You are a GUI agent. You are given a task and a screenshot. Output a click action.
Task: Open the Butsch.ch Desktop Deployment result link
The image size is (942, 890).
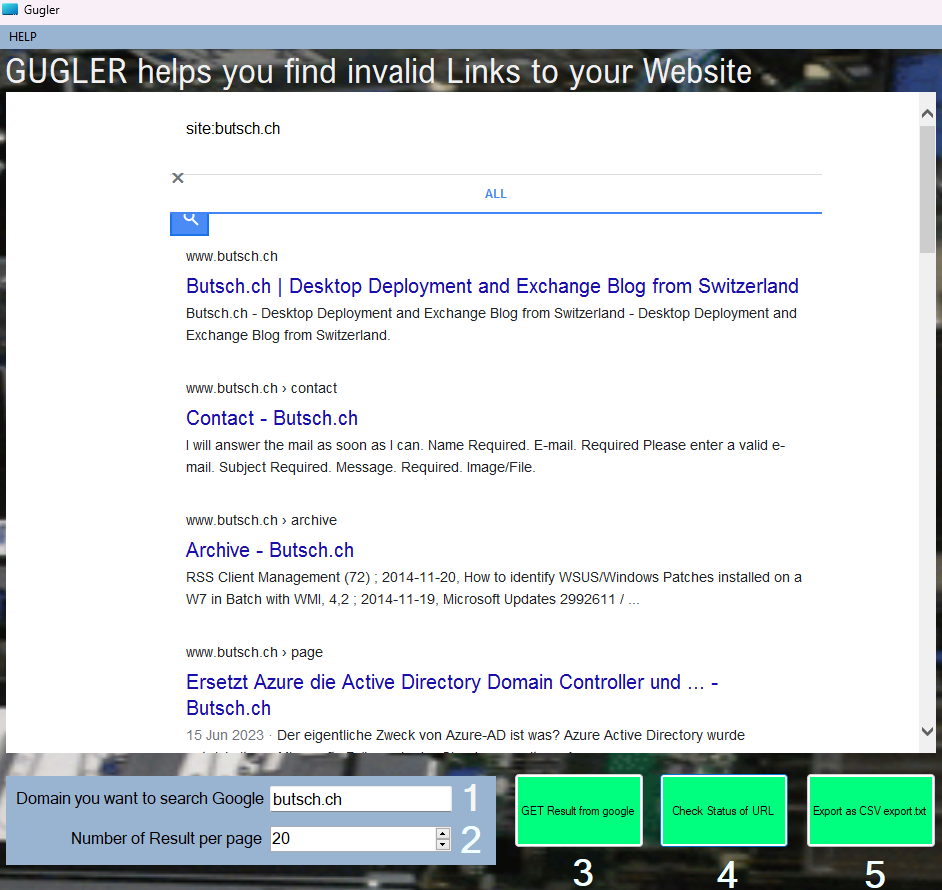tap(492, 286)
